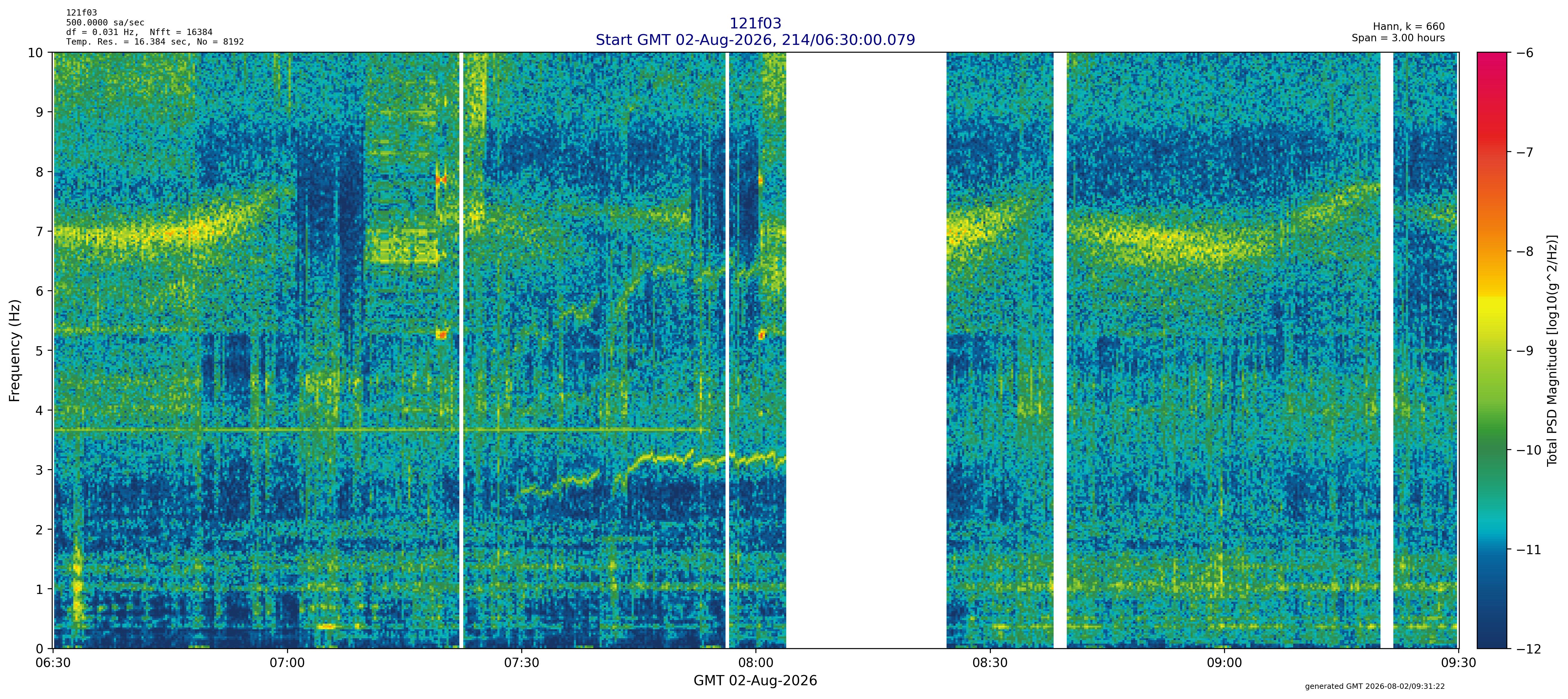
Task: Select the frequency axis tick label "8"
Action: click(39, 172)
